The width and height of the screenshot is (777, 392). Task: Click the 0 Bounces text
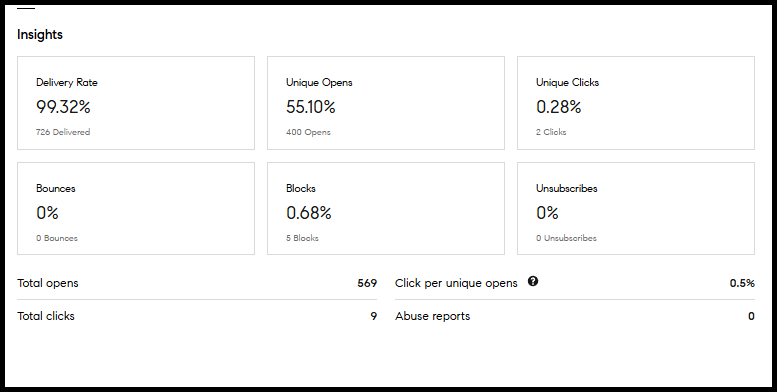point(56,238)
